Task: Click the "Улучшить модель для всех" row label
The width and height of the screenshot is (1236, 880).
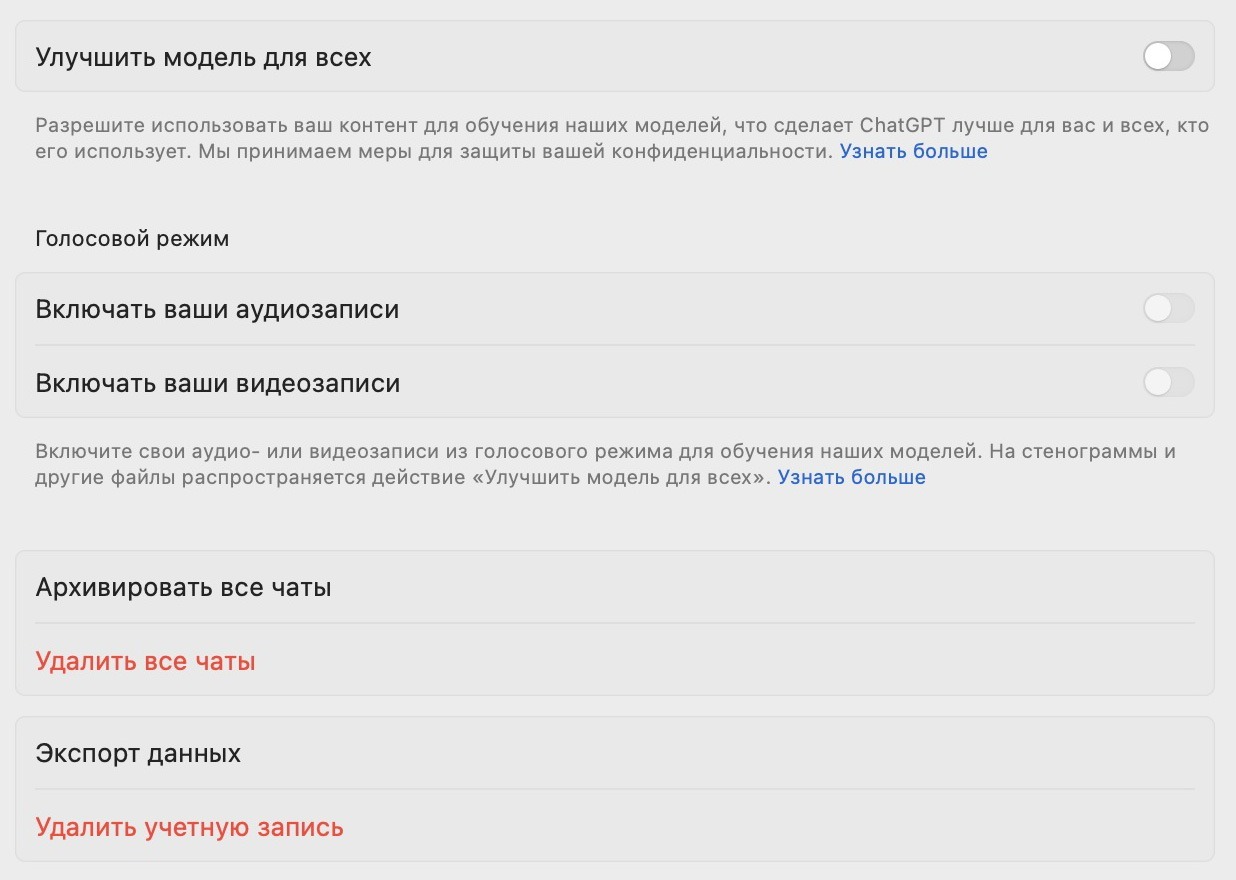Action: click(203, 57)
